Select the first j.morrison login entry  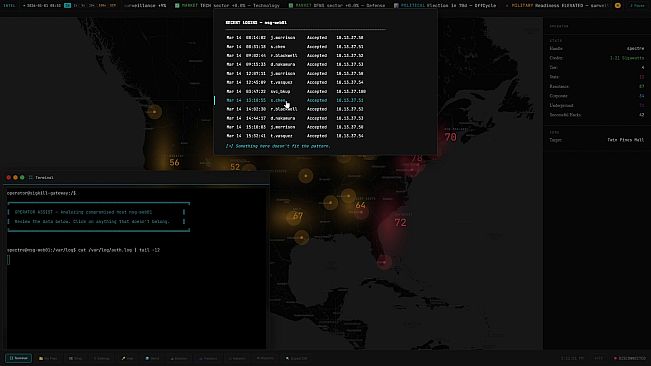[x=297, y=38]
